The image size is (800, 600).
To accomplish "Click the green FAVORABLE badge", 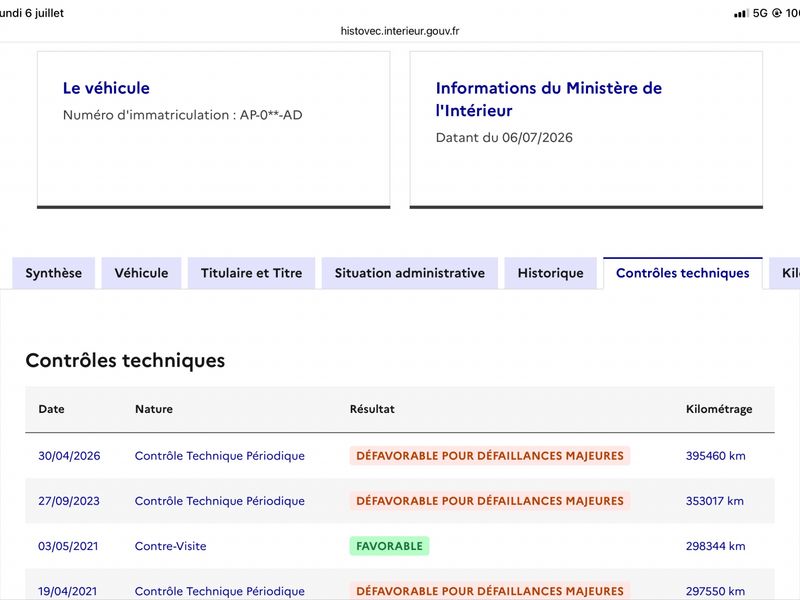I will 389,546.
